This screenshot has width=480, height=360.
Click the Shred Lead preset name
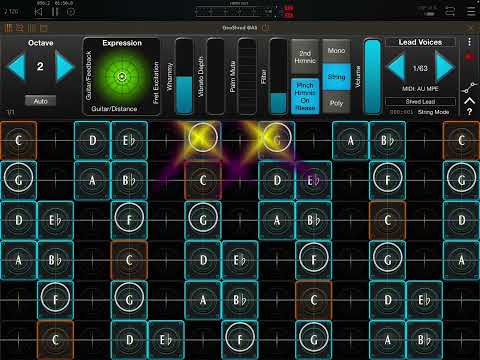420,101
